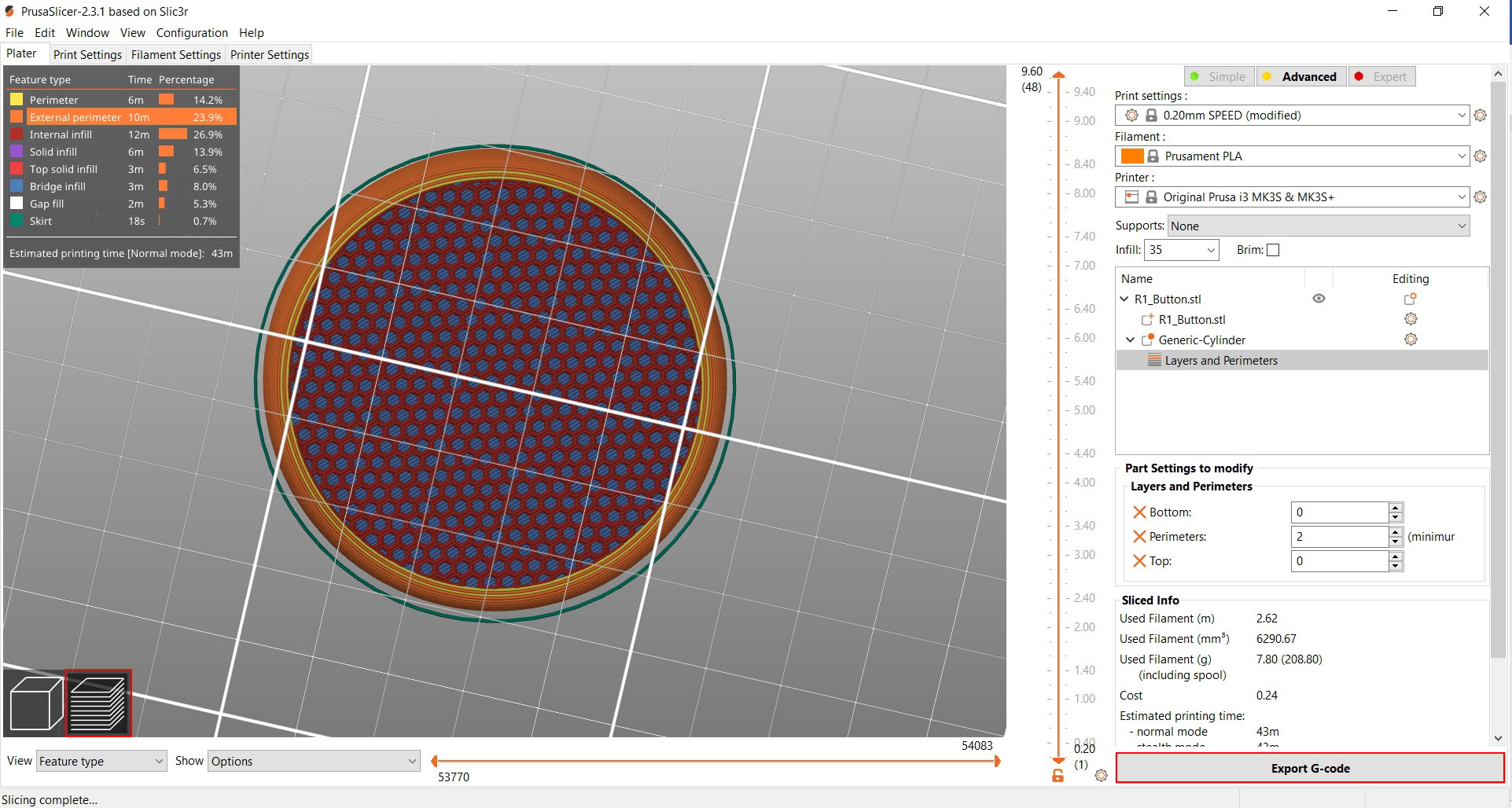Viewport: 1512px width, 808px height.
Task: Open the View Feature type dropdown
Action: coord(101,761)
